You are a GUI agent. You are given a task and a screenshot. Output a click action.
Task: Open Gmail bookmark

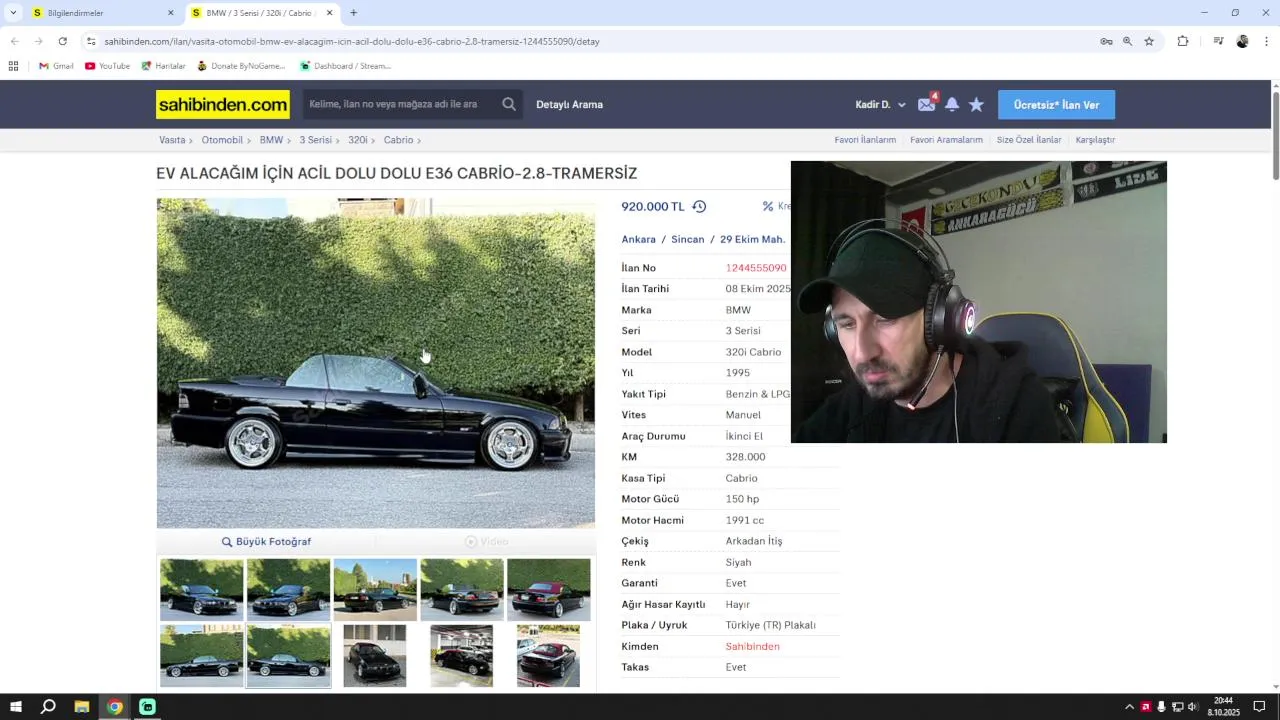(x=56, y=66)
